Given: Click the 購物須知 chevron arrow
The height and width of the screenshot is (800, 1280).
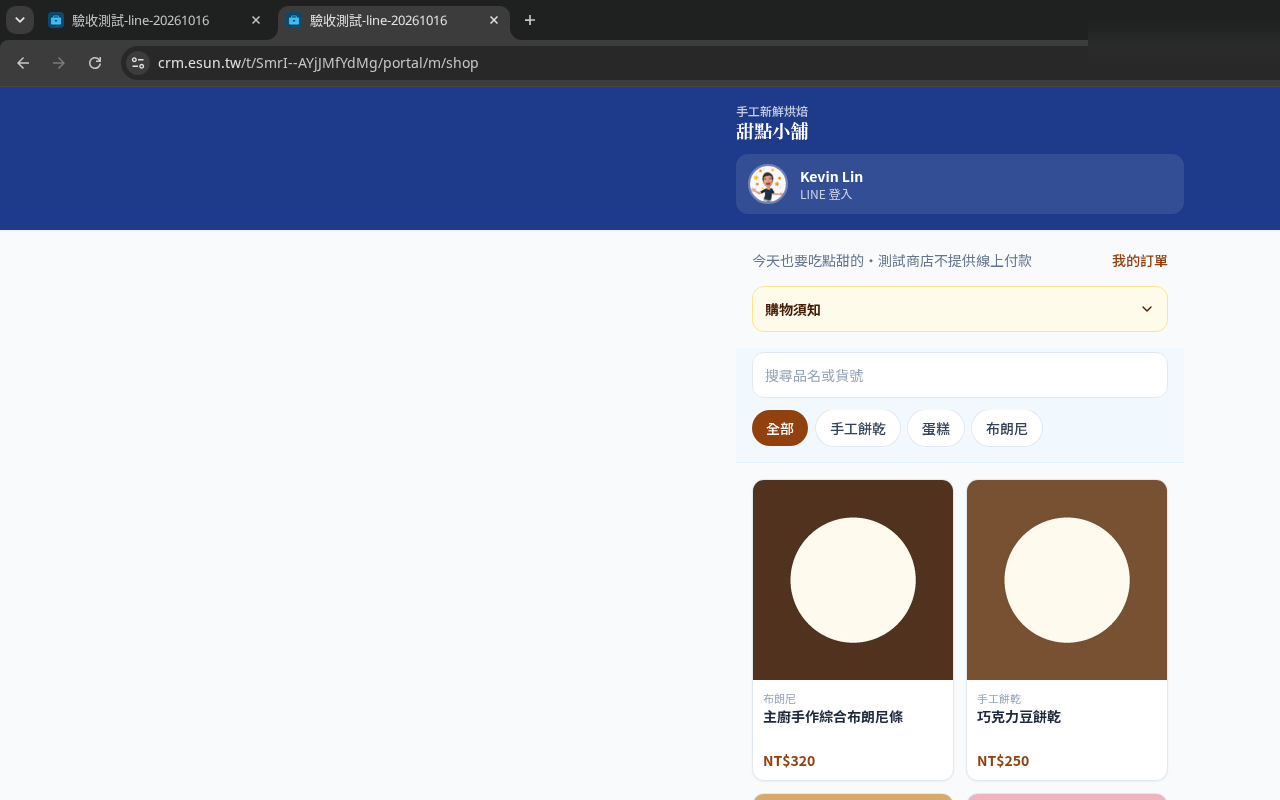Looking at the screenshot, I should click(x=1147, y=309).
